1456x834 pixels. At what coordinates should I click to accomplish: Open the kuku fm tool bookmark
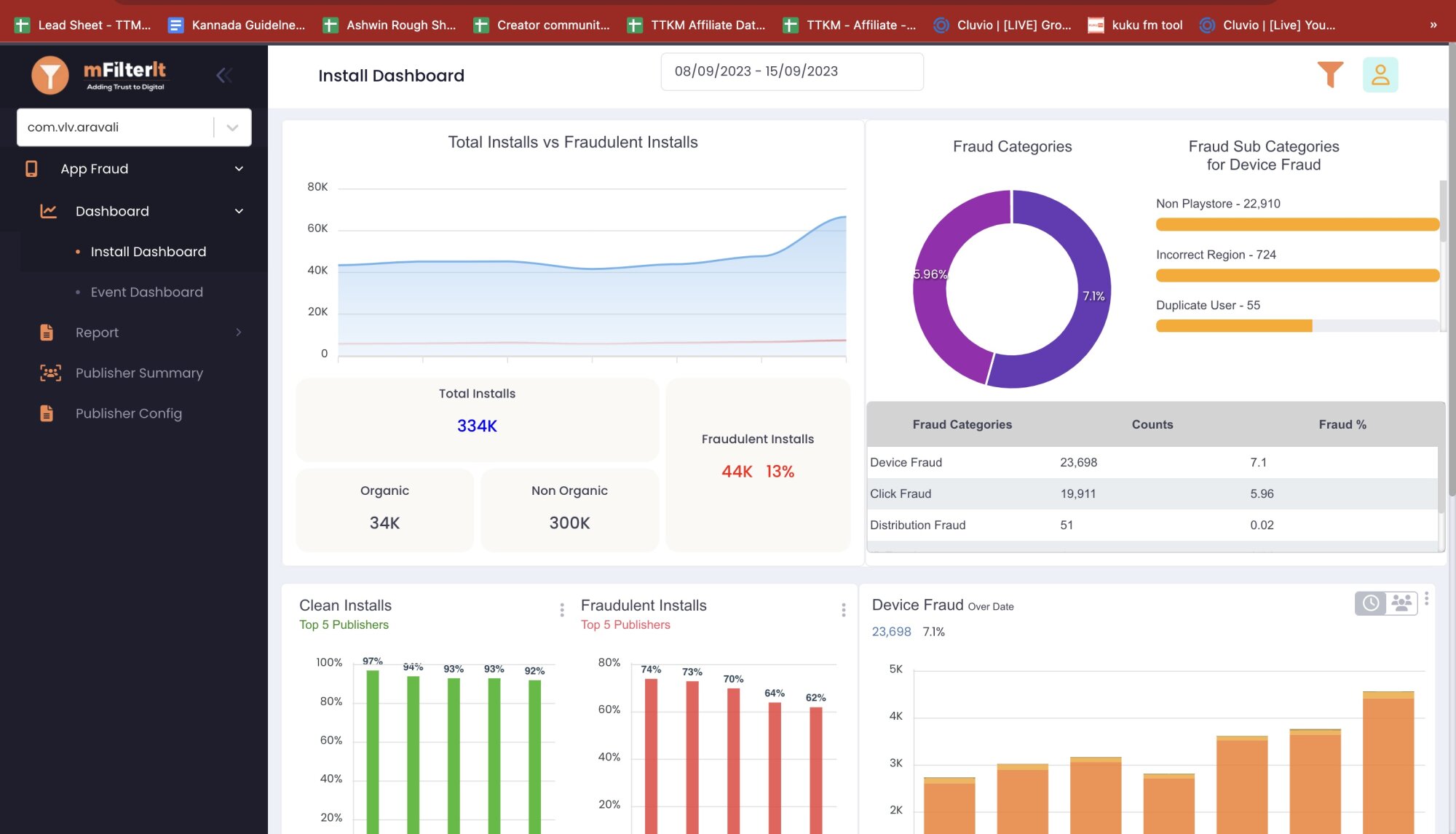[1135, 25]
